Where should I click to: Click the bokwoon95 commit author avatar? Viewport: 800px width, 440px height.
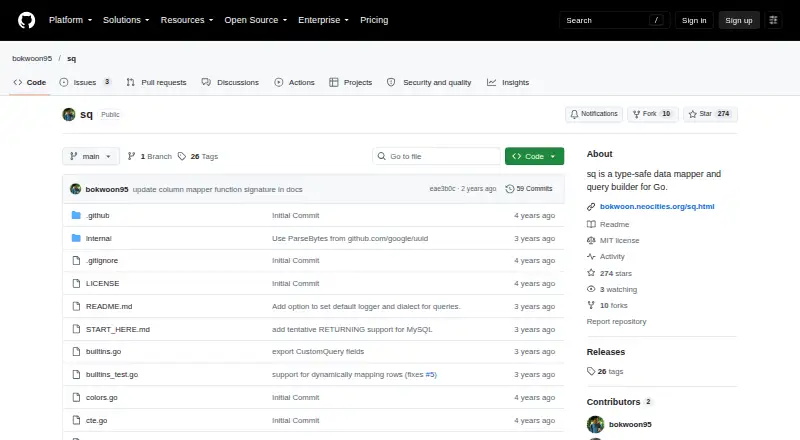pos(76,189)
